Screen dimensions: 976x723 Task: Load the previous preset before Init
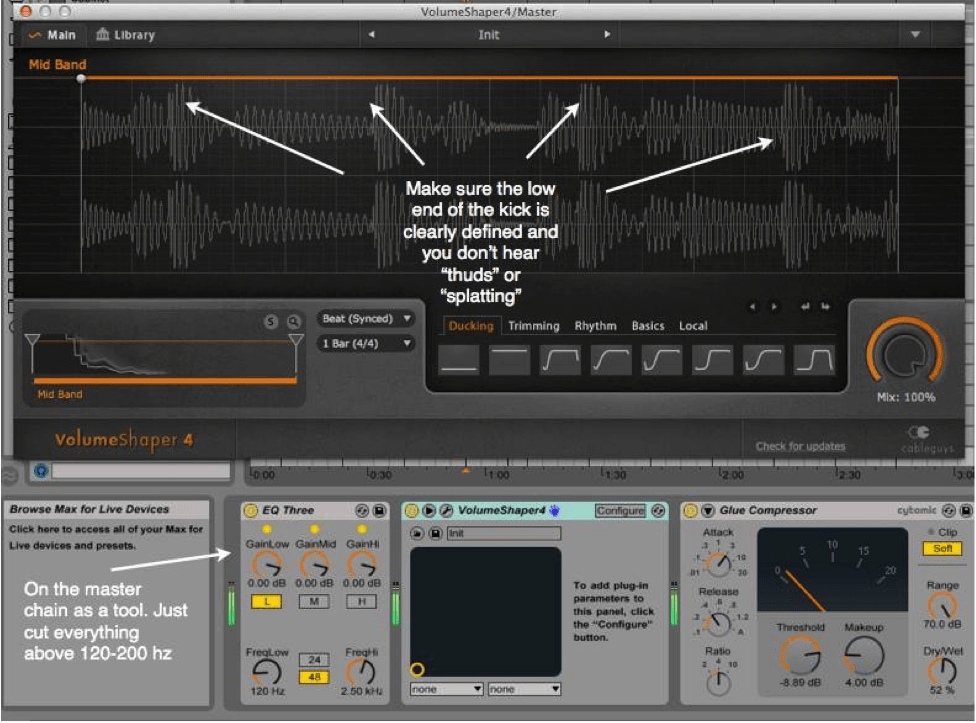point(372,35)
